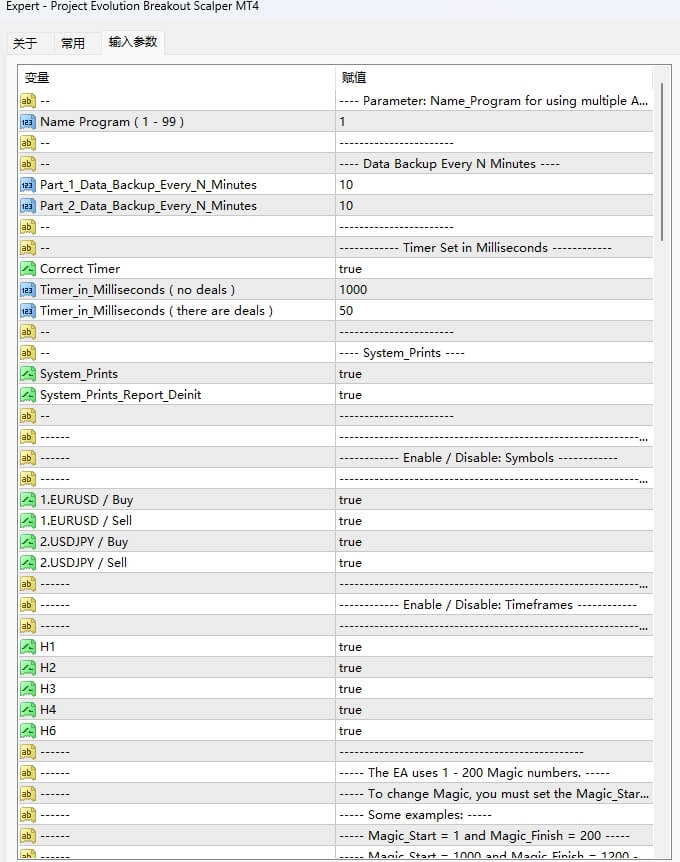Click the boolean icon beside Correct Timer
The height and width of the screenshot is (862, 680).
tap(28, 268)
